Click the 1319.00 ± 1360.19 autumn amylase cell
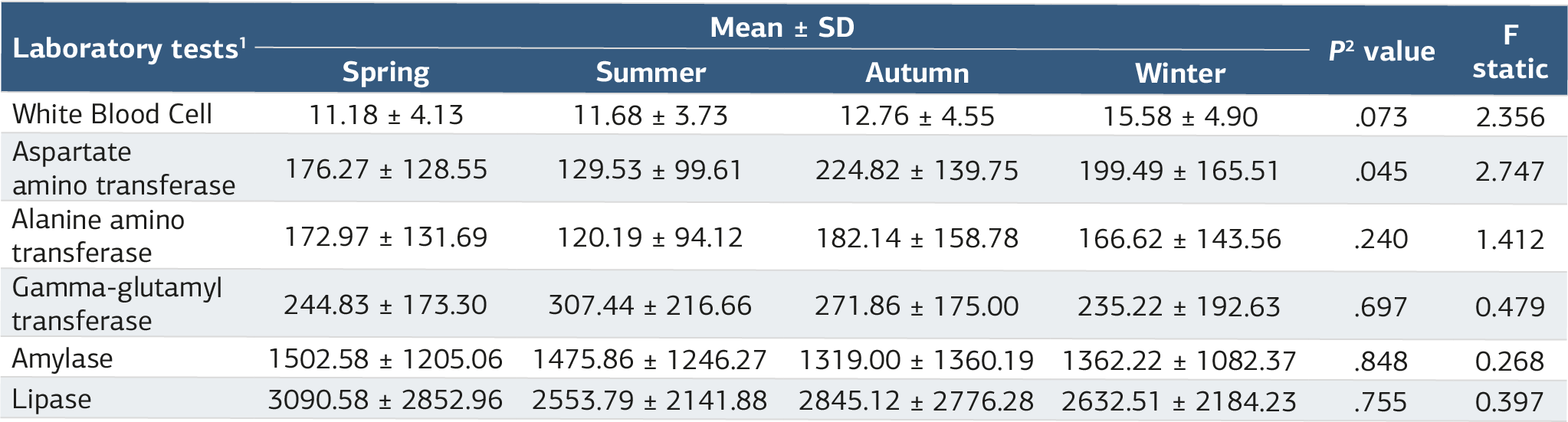Image resolution: width=1568 pixels, height=422 pixels. pyautogui.click(x=917, y=360)
